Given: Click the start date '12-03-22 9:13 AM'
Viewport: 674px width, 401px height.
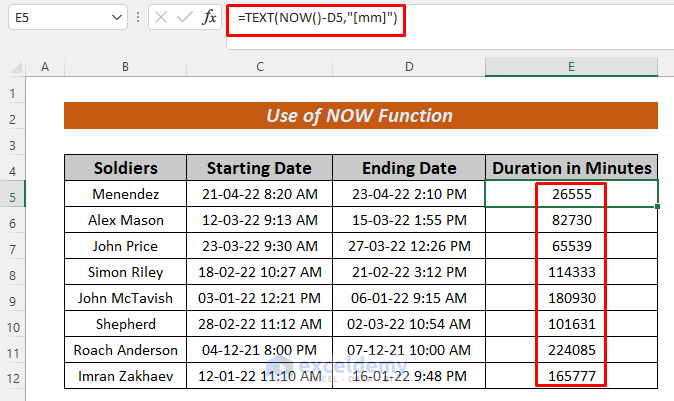Looking at the screenshot, I should (x=260, y=220).
